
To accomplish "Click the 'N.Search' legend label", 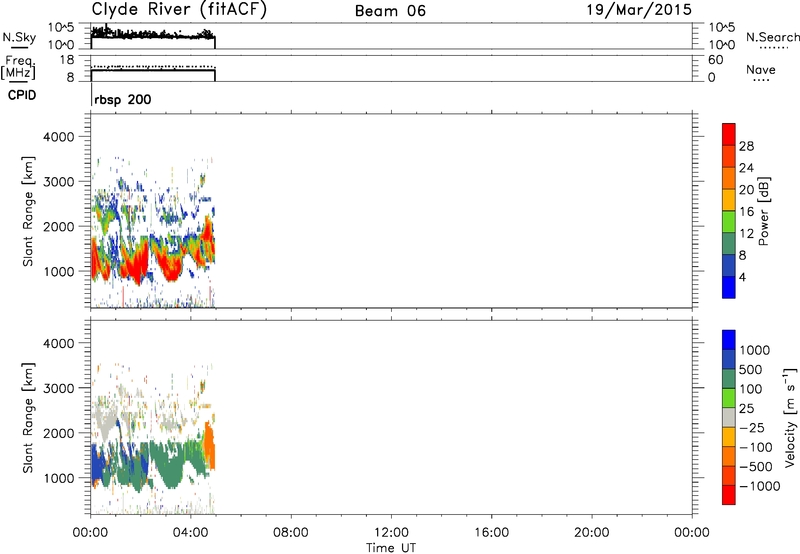I will tap(772, 37).
